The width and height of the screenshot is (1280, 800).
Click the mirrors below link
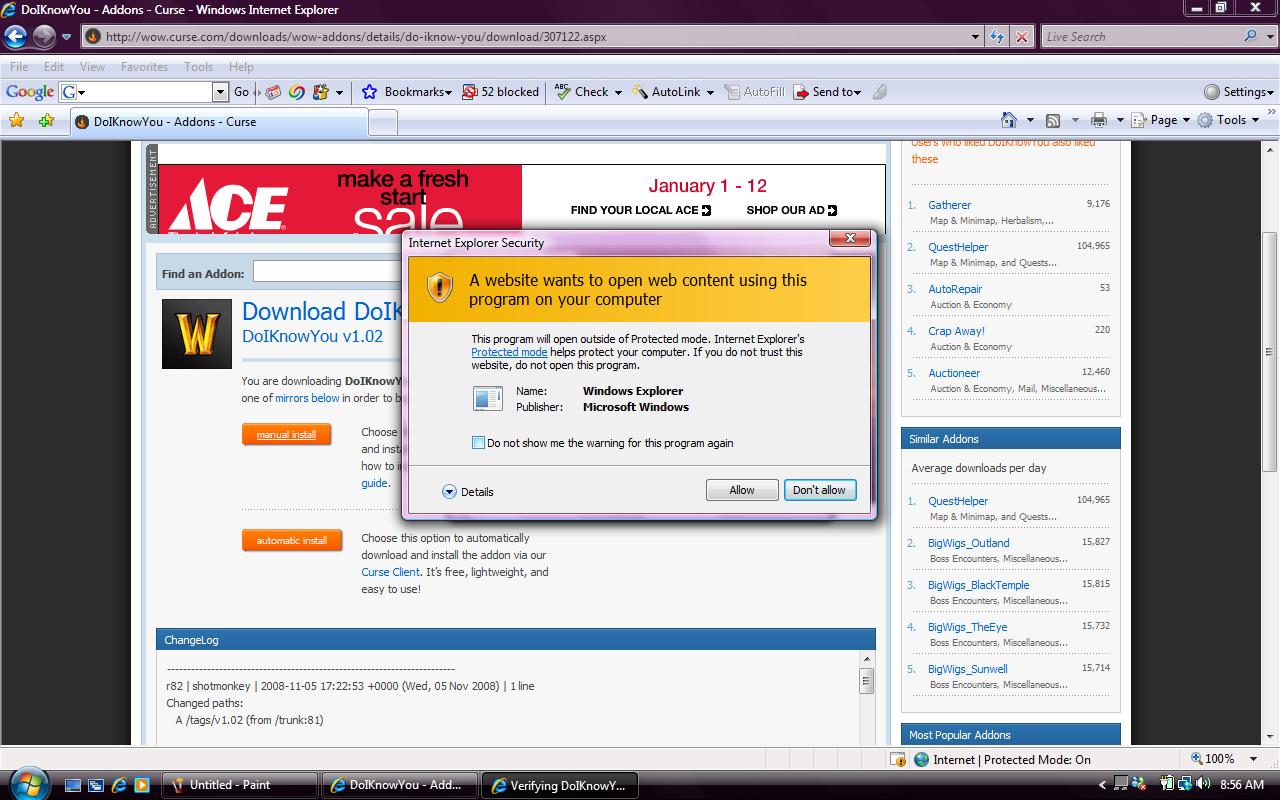307,398
